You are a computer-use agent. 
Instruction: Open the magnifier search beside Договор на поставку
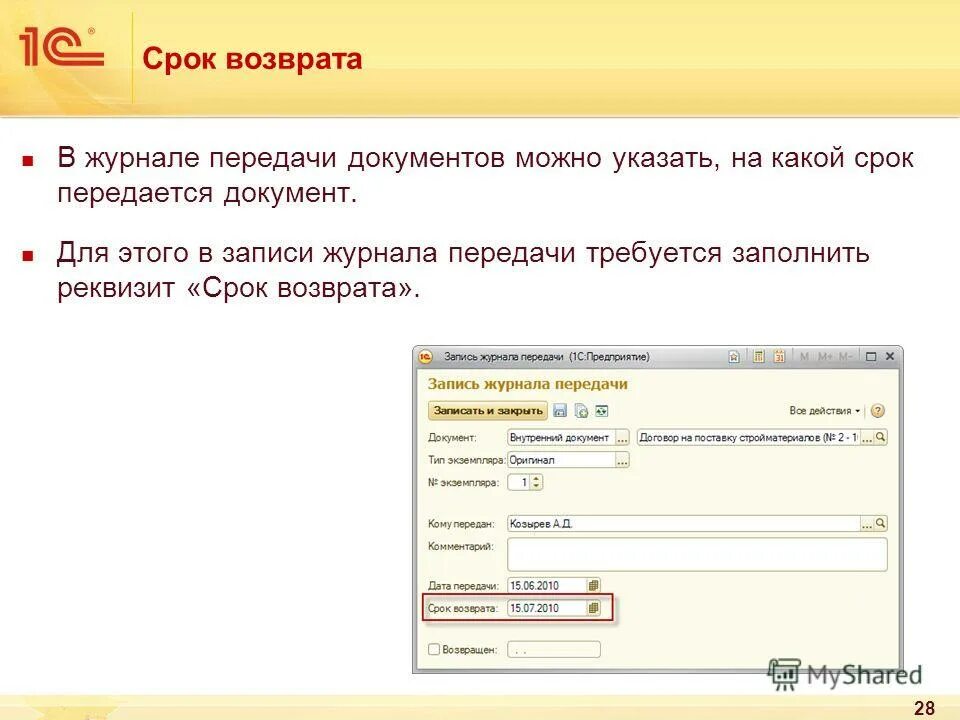click(x=881, y=436)
